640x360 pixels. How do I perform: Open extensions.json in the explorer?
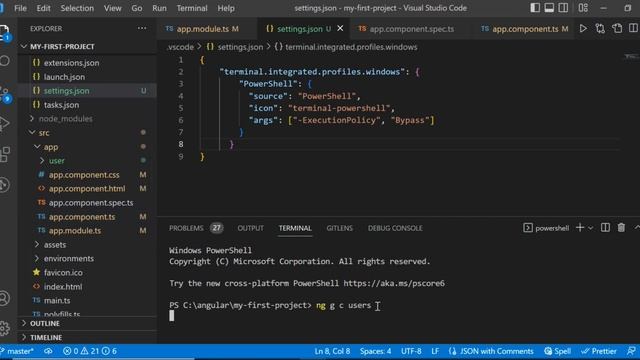pos(71,63)
